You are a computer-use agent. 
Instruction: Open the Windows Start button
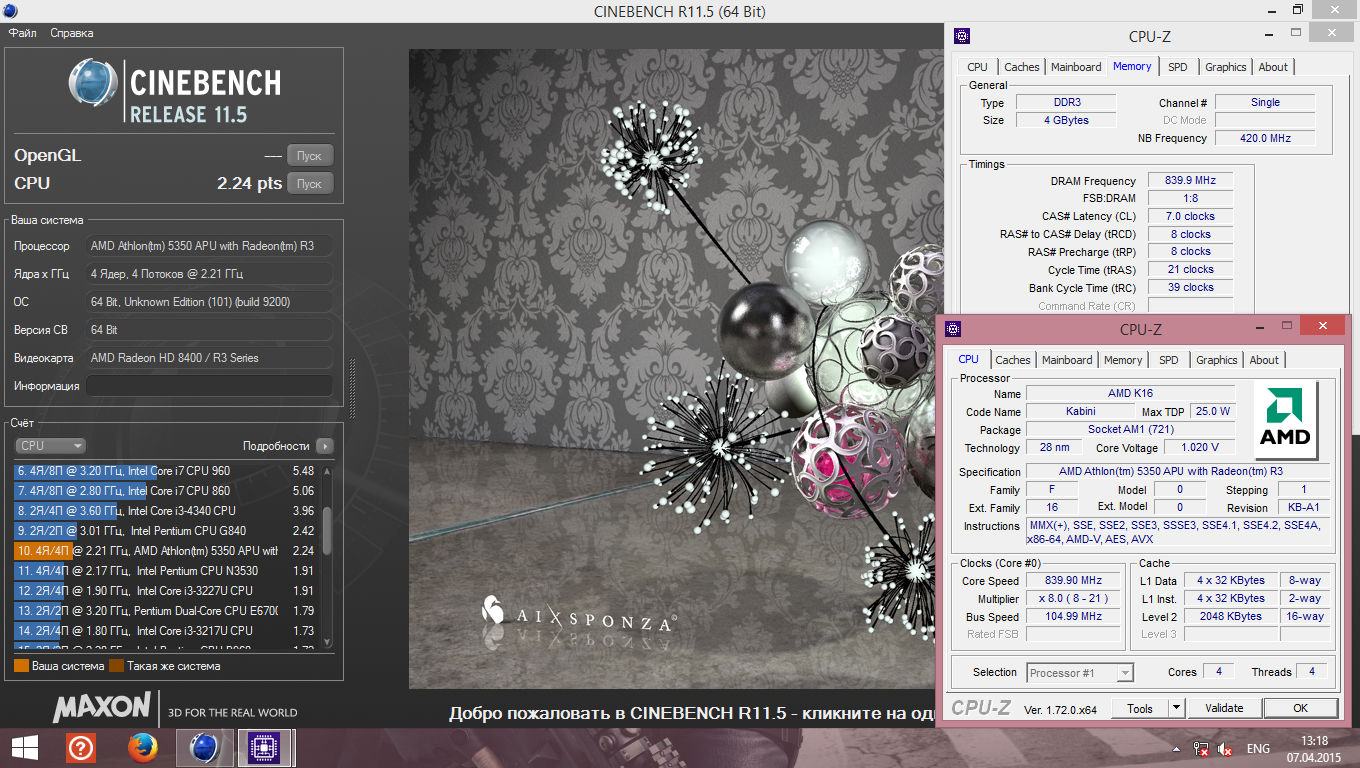pos(24,747)
